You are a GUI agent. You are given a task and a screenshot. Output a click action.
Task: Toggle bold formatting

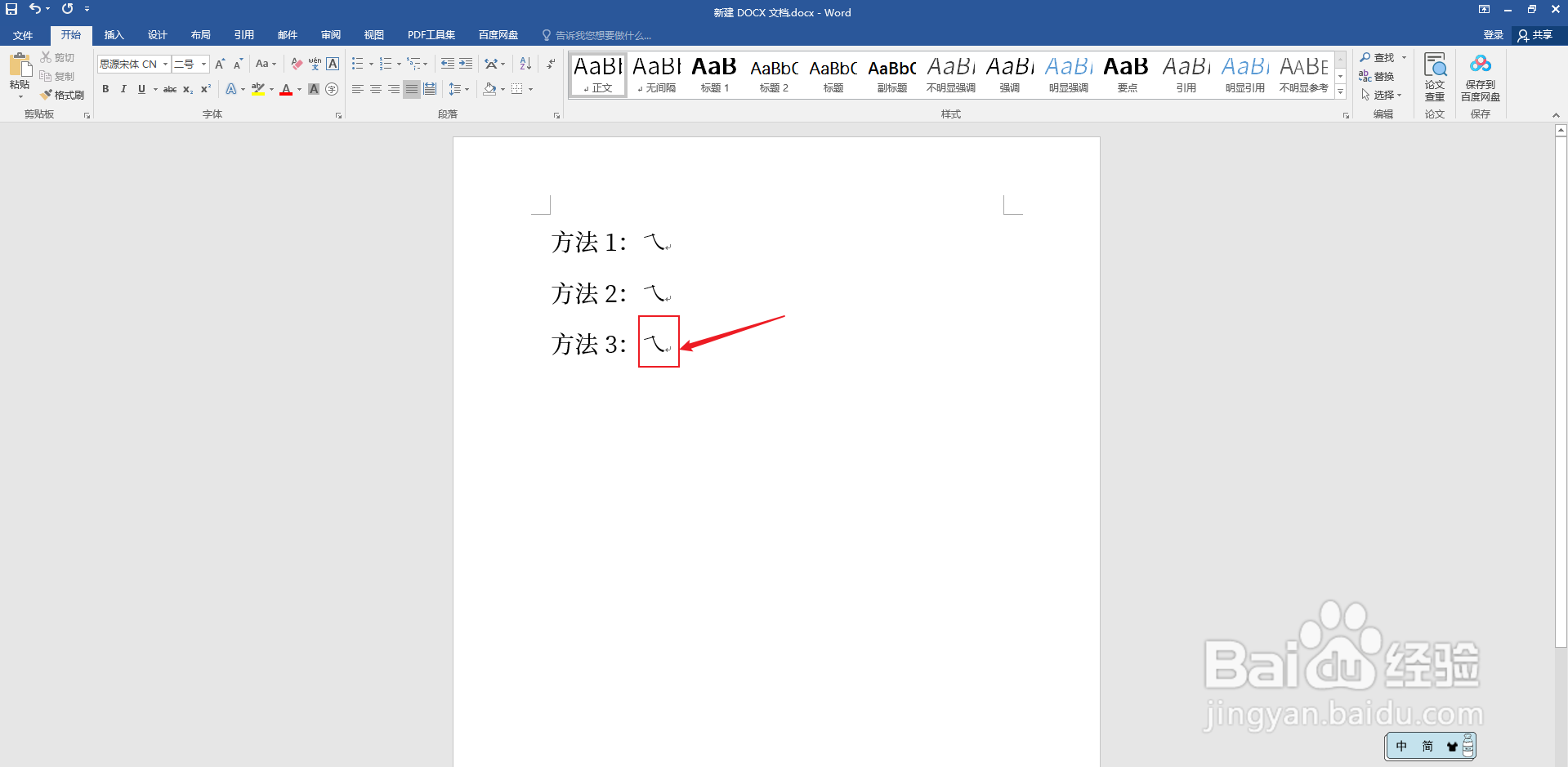pyautogui.click(x=105, y=89)
